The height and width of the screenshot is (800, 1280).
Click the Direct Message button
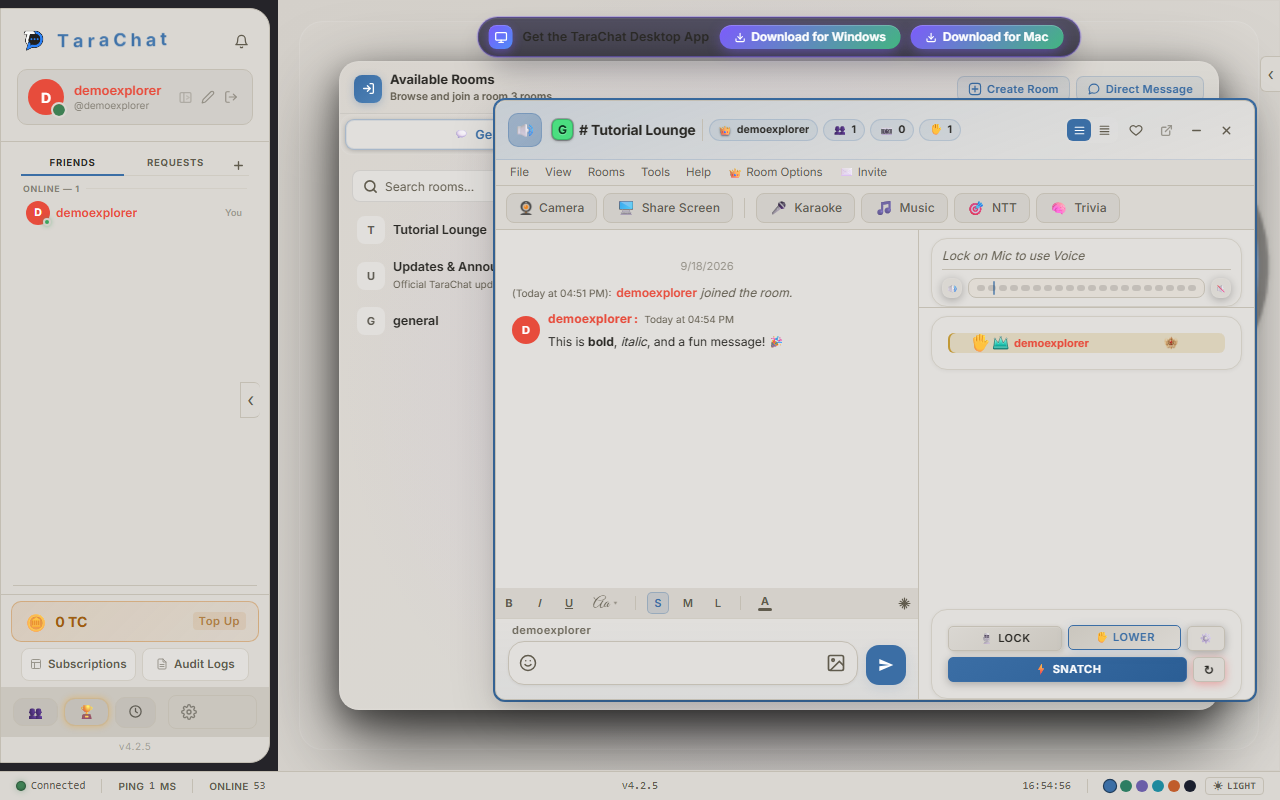pyautogui.click(x=1140, y=89)
